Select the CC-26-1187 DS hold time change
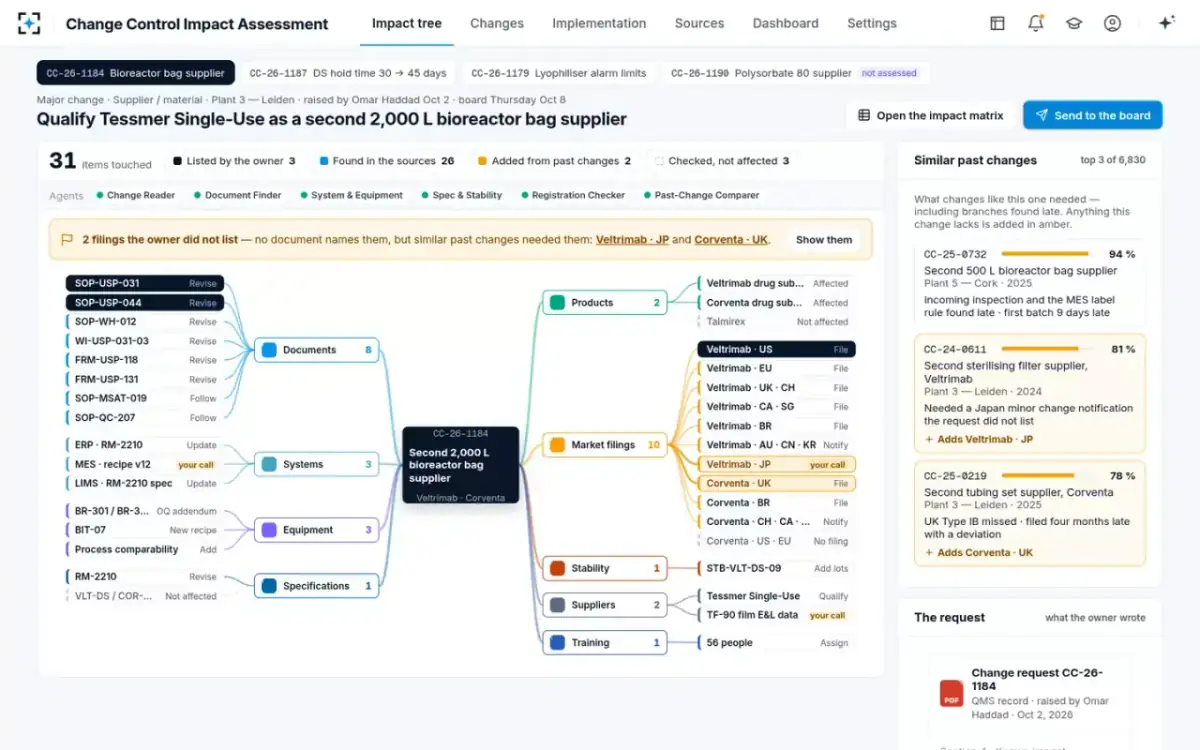The image size is (1200, 750). coord(348,73)
